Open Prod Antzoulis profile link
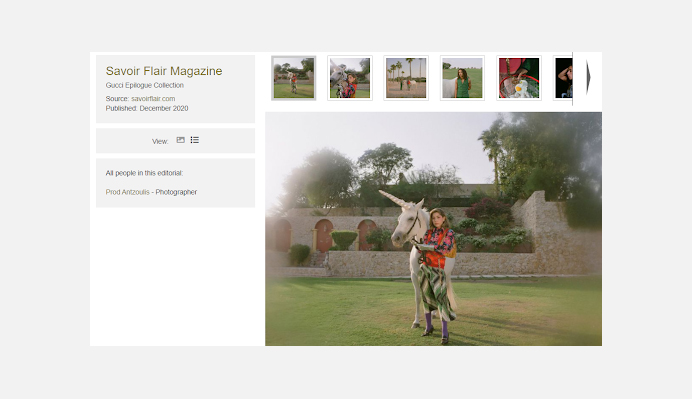This screenshot has height=399, width=692. 128,192
